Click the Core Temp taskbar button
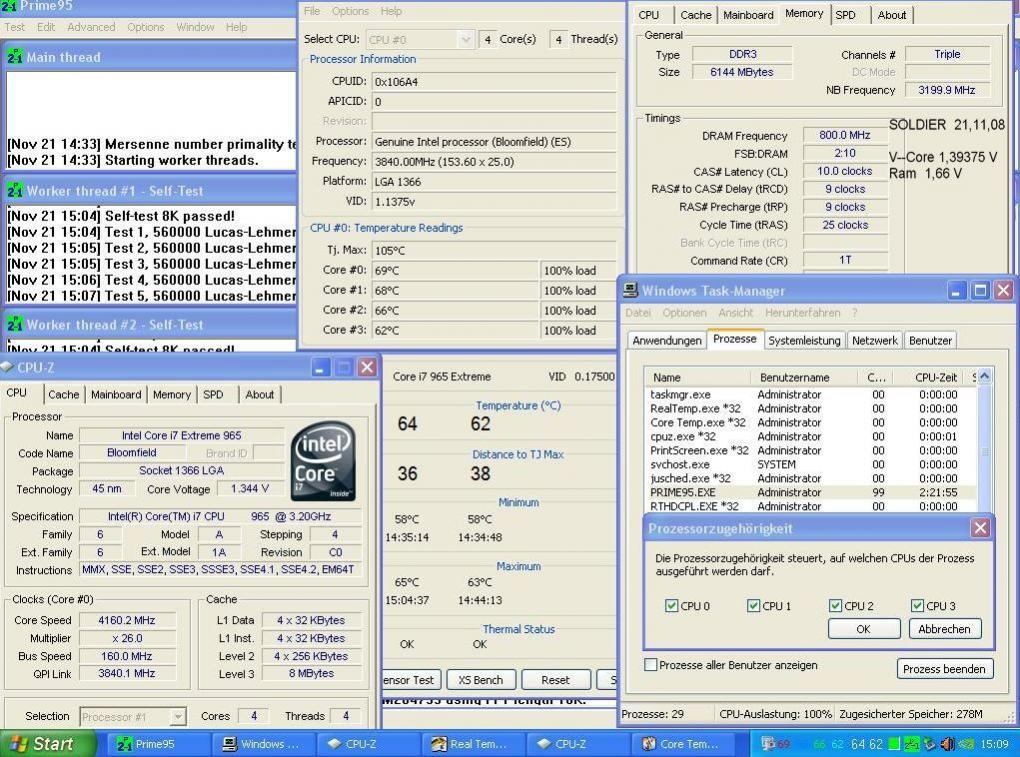The image size is (1020, 757). [x=681, y=744]
